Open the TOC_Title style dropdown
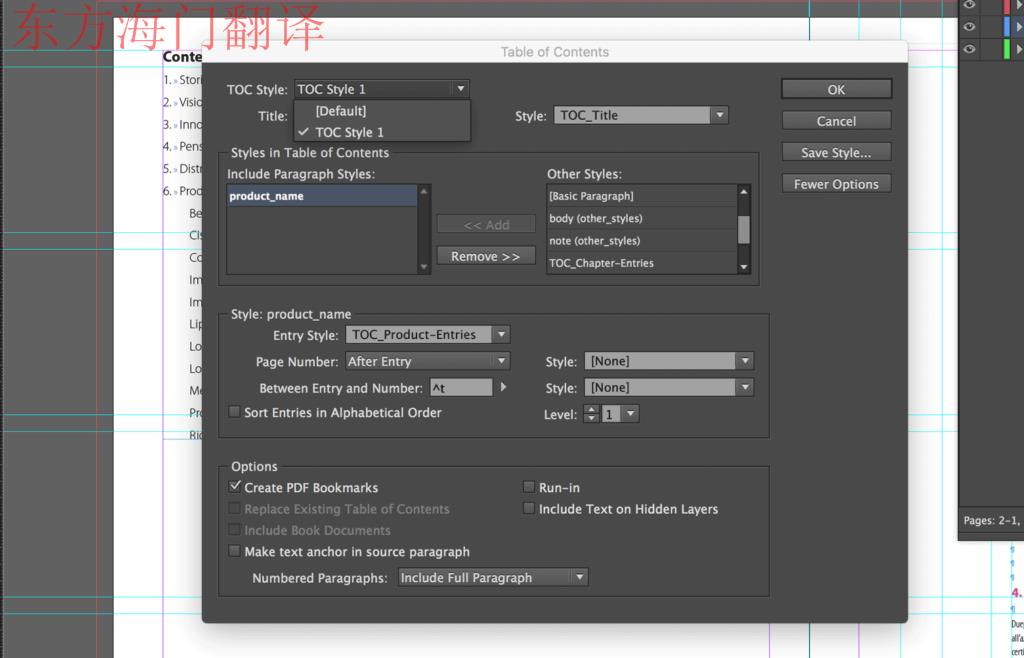 coord(719,116)
